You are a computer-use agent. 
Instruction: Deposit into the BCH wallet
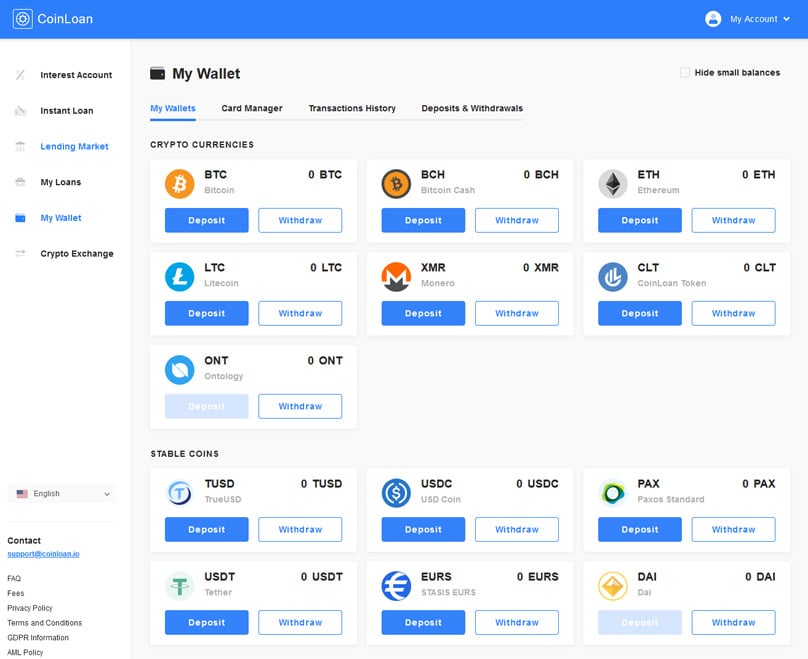click(x=423, y=221)
